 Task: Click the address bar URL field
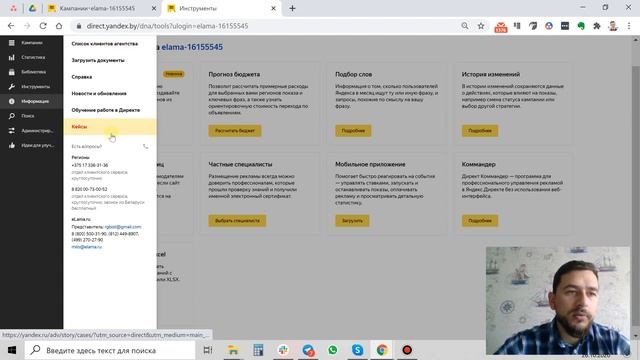click(265, 26)
